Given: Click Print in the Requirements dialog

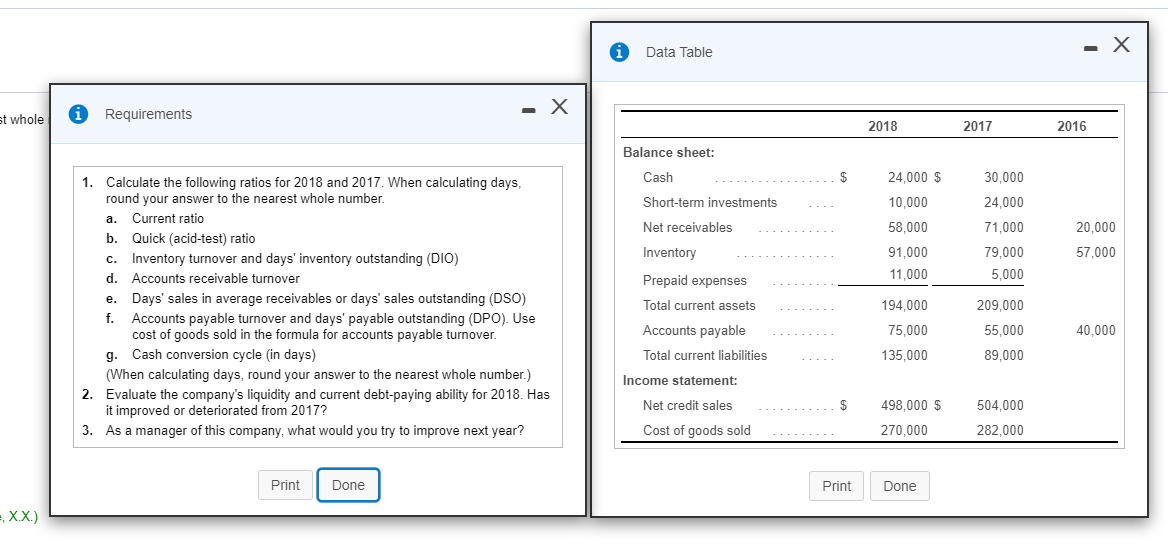Looking at the screenshot, I should (285, 485).
